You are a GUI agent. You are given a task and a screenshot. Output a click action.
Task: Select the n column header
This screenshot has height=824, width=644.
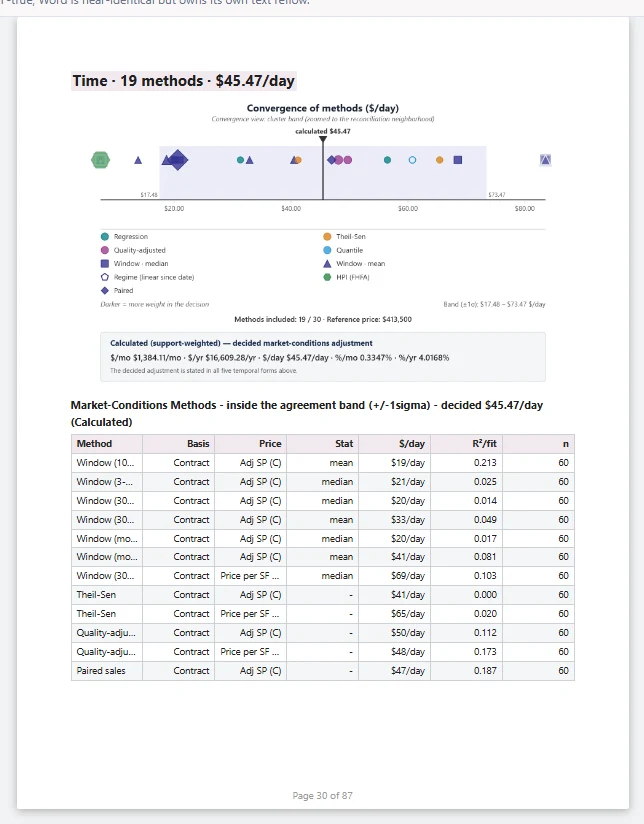pyautogui.click(x=538, y=444)
